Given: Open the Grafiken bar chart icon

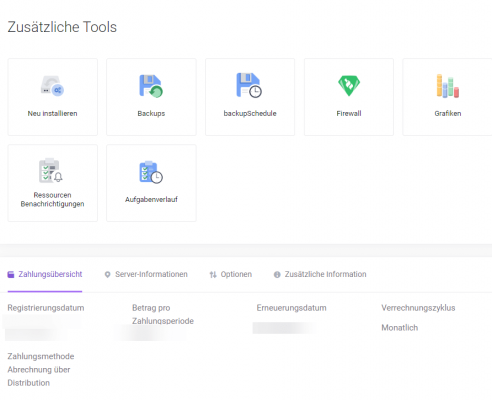Looking at the screenshot, I should 448,86.
